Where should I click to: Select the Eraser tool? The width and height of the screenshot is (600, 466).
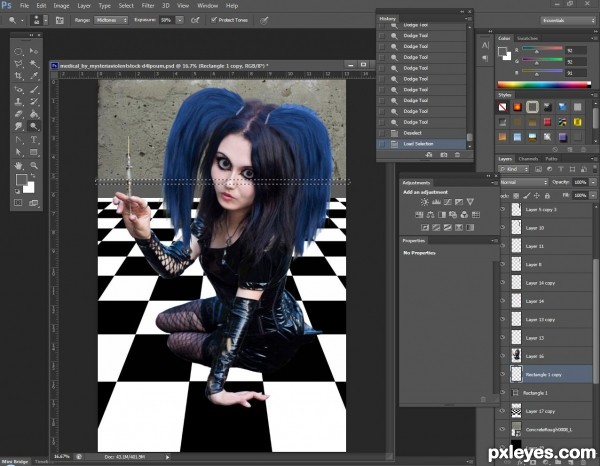[x=18, y=114]
